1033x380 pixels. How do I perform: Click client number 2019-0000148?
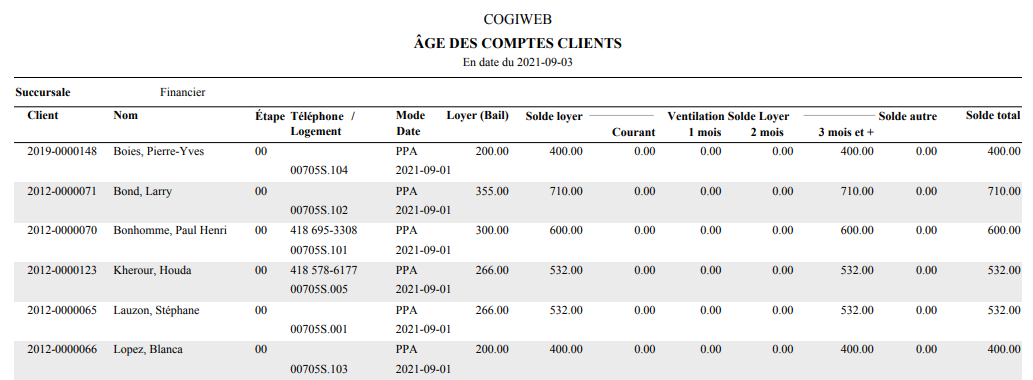coord(62,151)
